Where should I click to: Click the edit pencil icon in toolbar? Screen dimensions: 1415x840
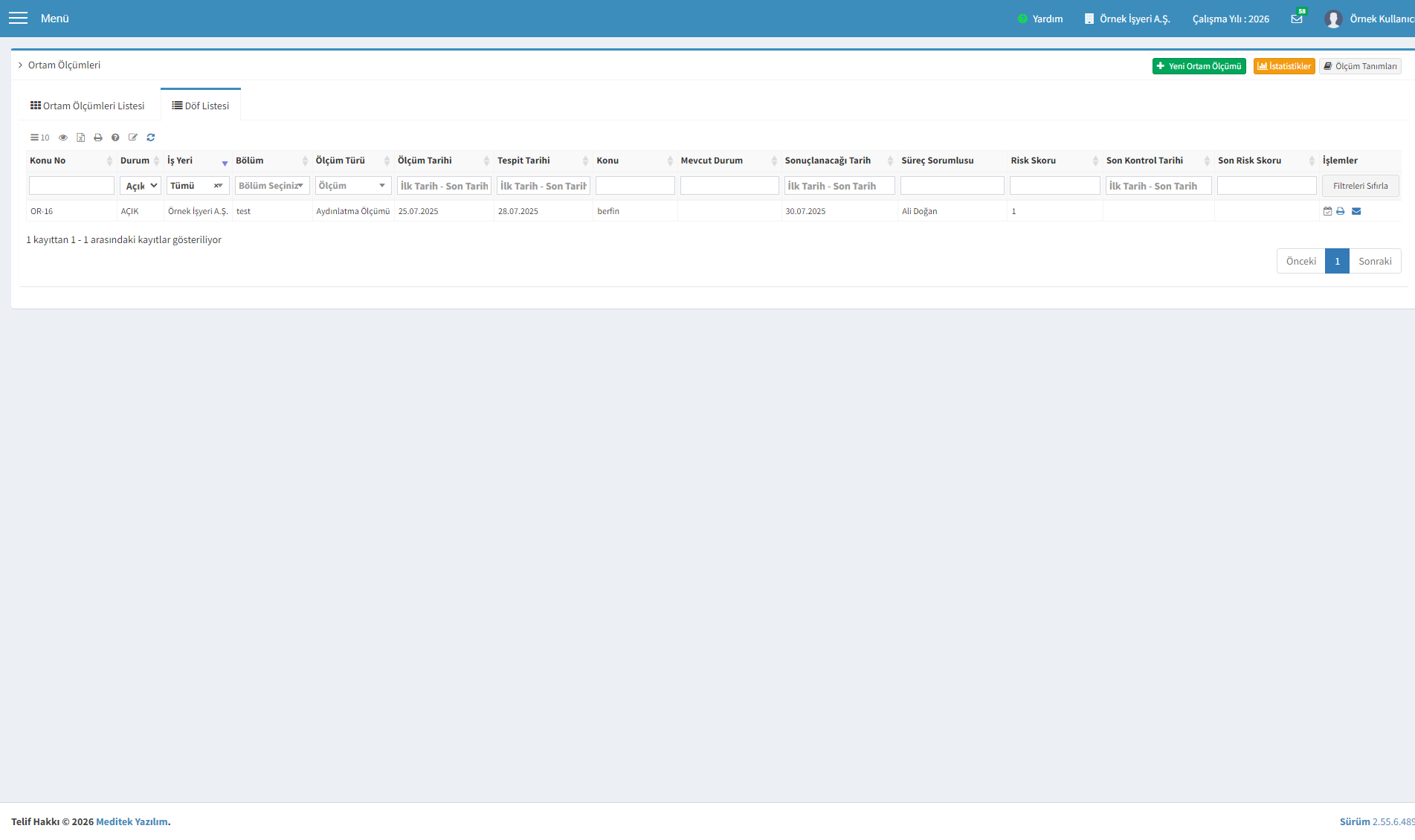pos(133,138)
